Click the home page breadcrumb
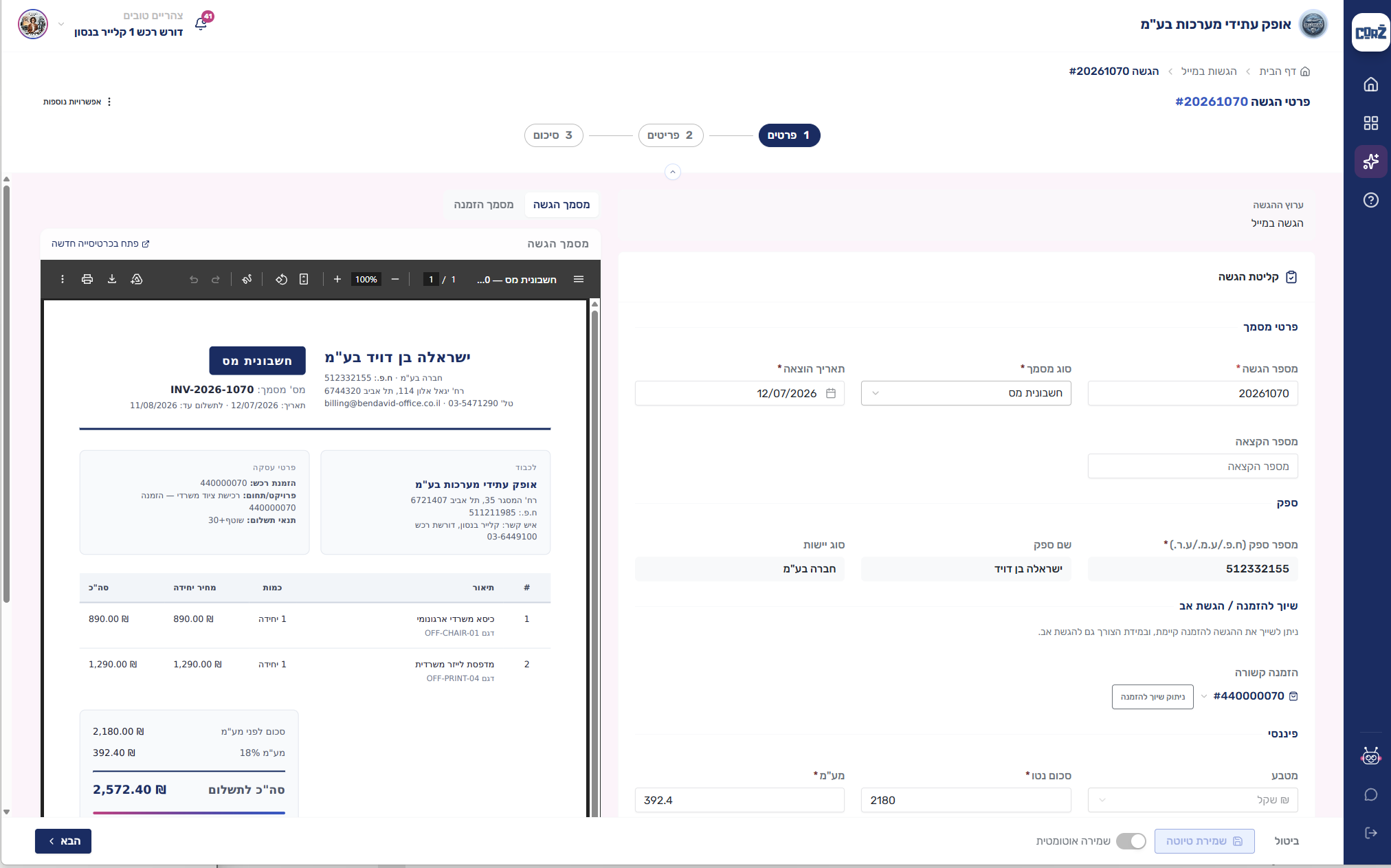Image resolution: width=1391 pixels, height=868 pixels. (1284, 71)
